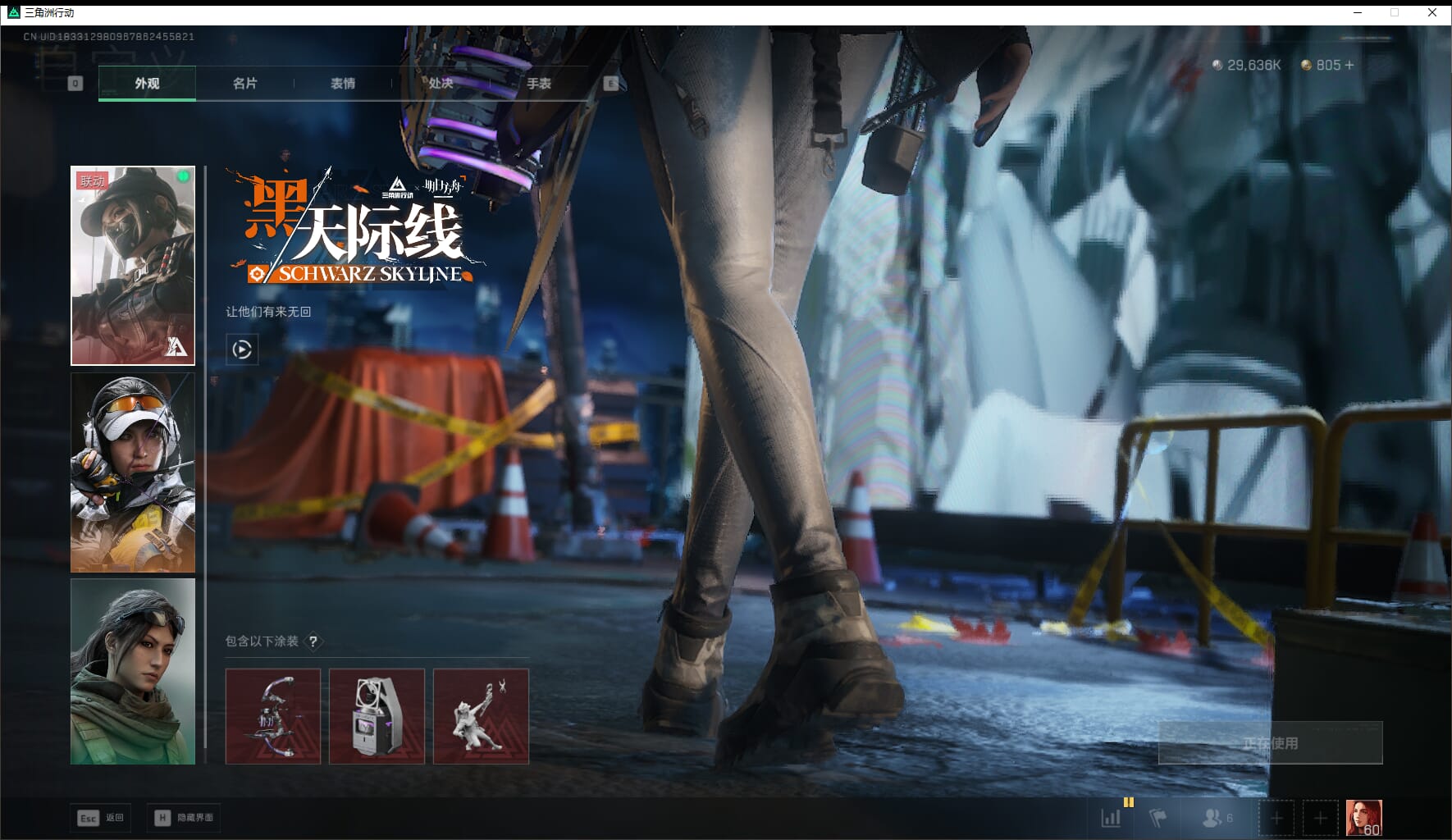Viewport: 1452px width, 840px height.
Task: Close the 三角洲行动 window
Action: point(1432,12)
